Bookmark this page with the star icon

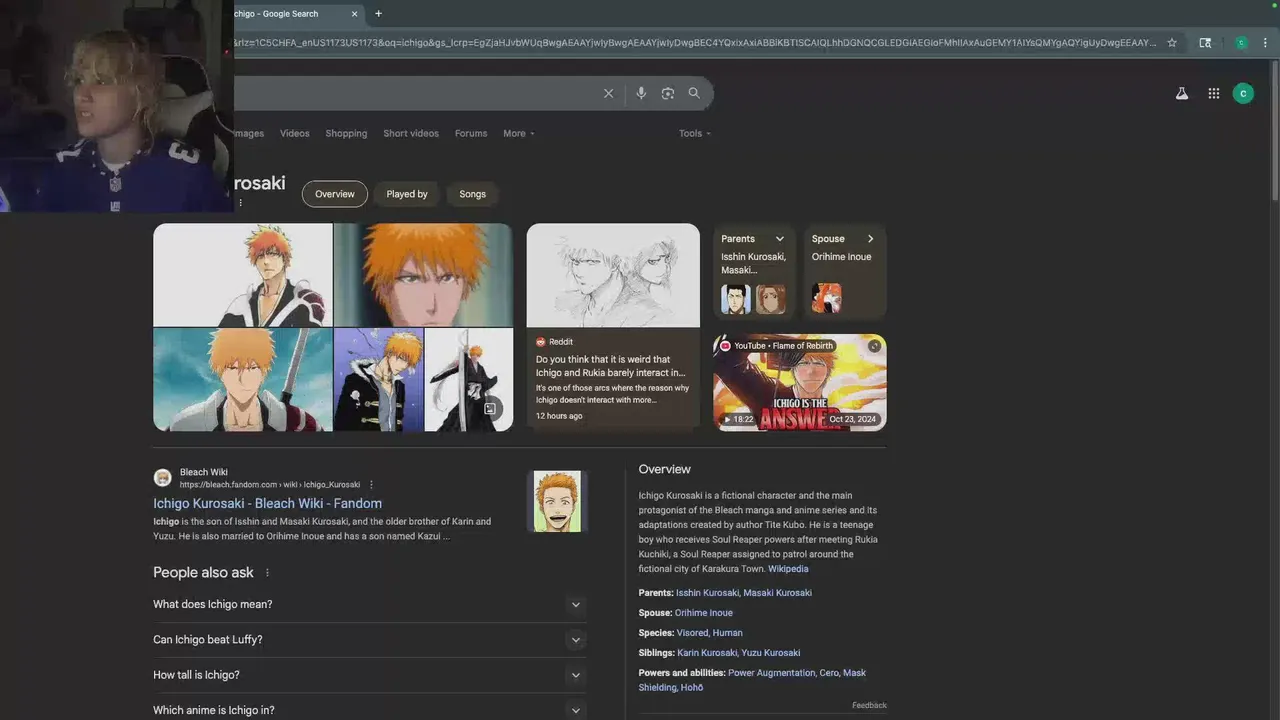tap(1172, 43)
